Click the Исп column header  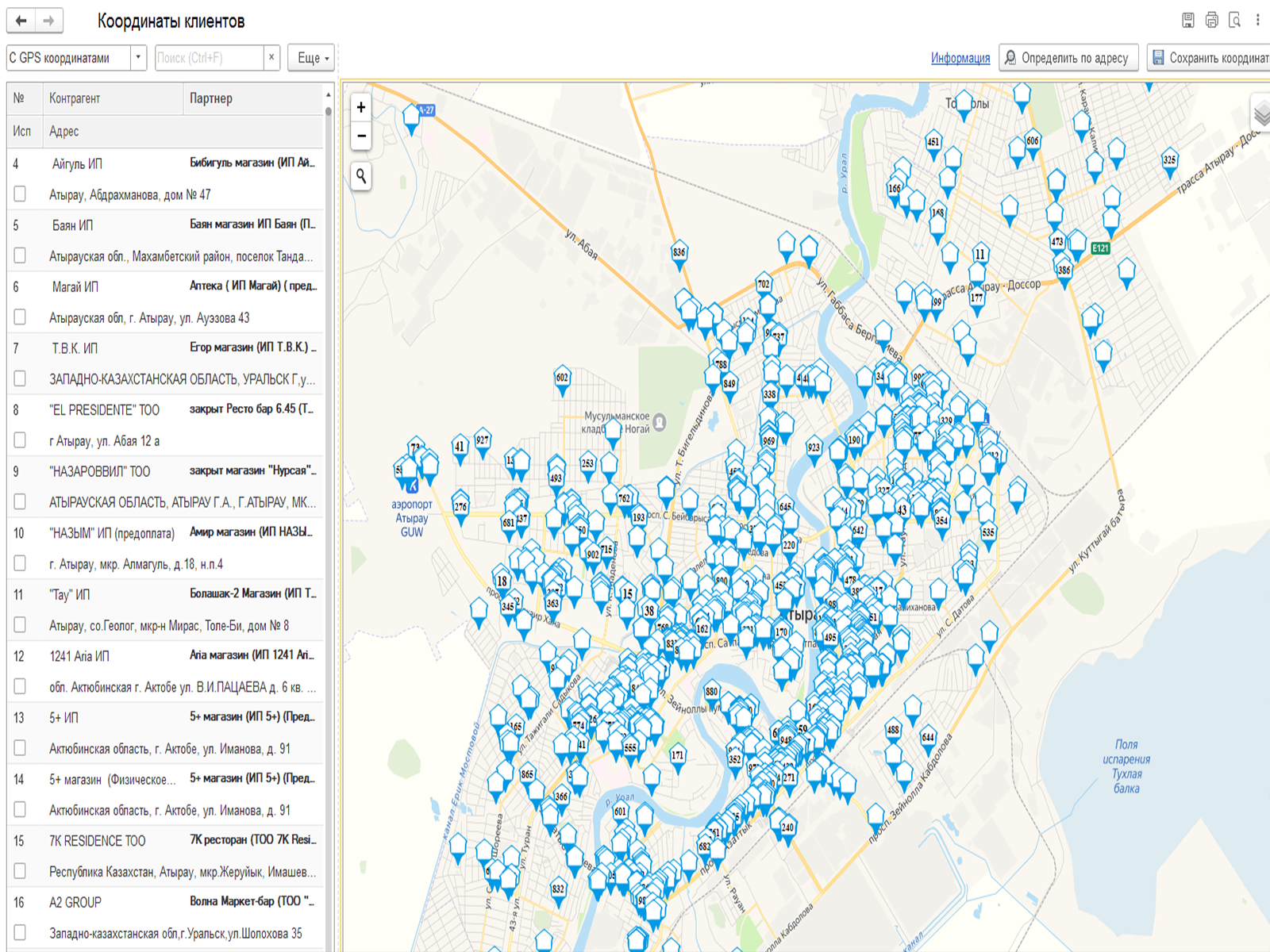pyautogui.click(x=25, y=131)
